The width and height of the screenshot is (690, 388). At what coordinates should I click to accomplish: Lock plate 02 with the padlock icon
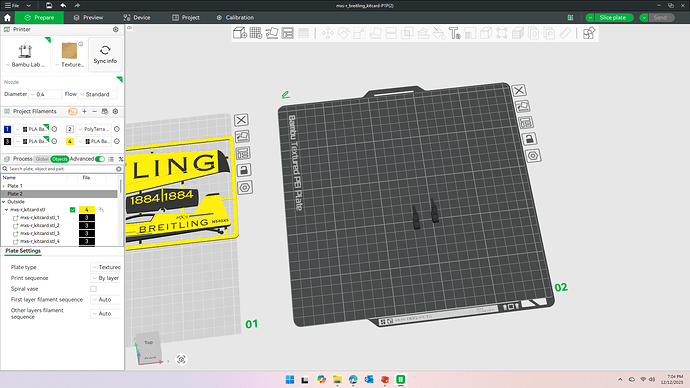point(529,139)
